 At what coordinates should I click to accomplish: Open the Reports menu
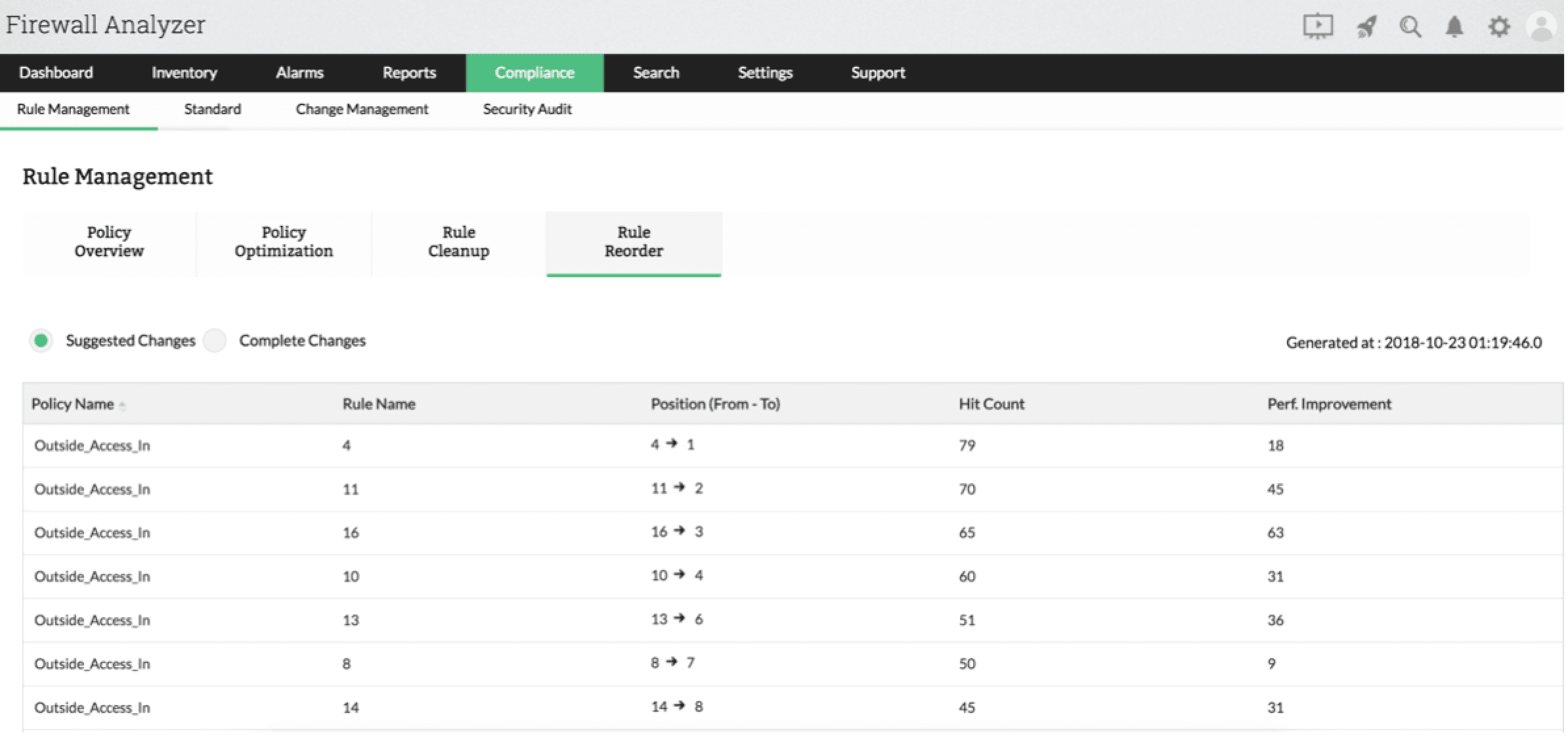[409, 73]
